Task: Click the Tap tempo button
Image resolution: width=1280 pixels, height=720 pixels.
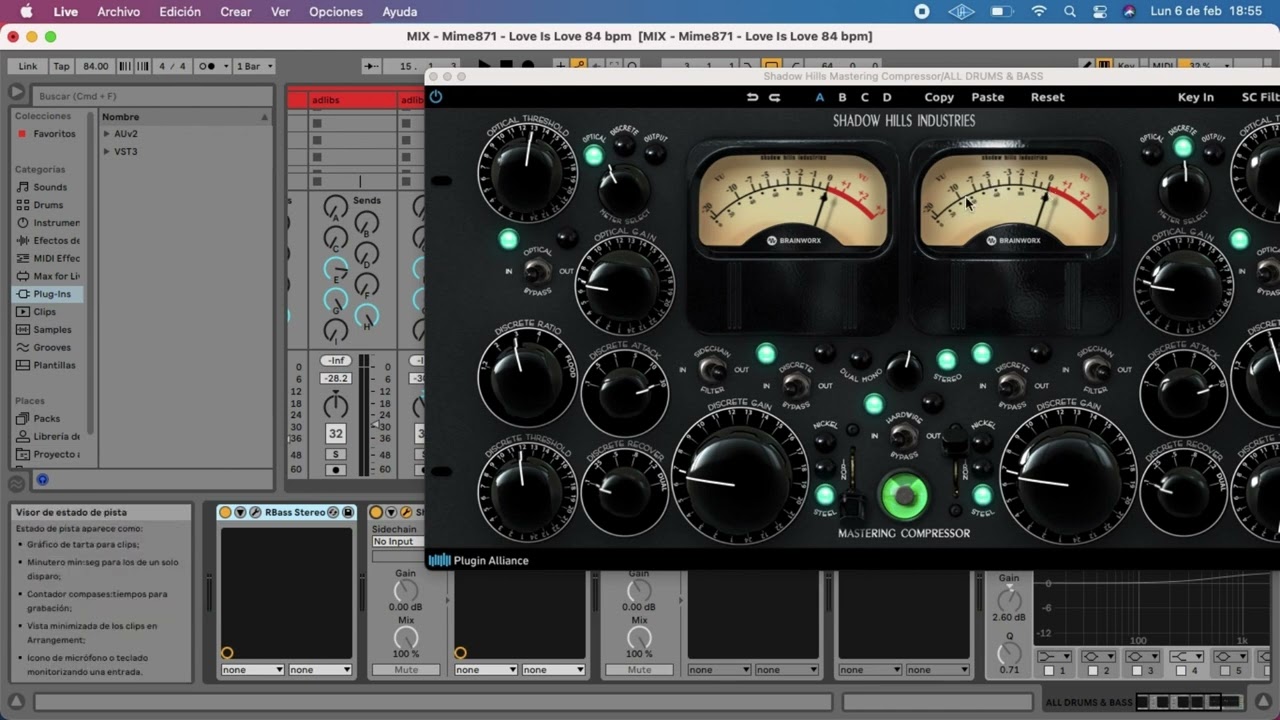Action: click(x=62, y=66)
